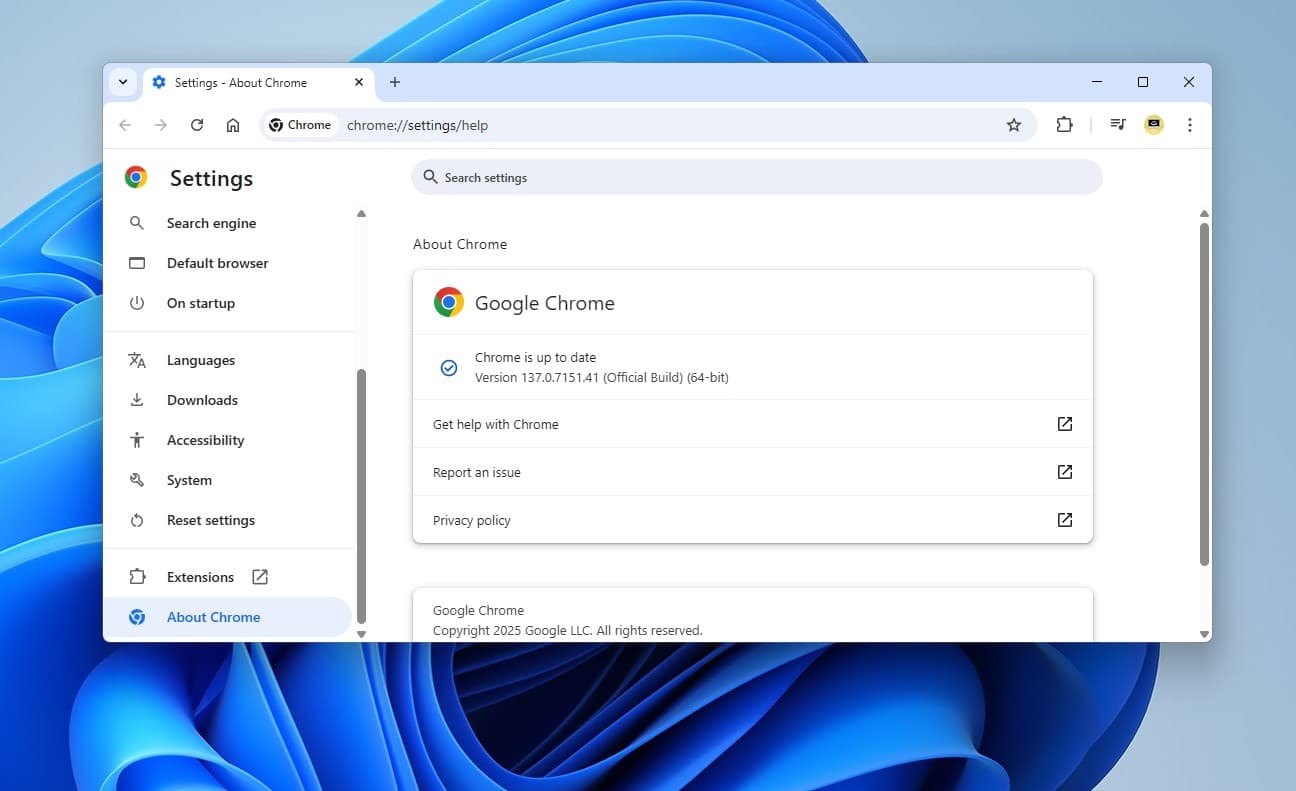Click the Search settings field
The image size is (1296, 791).
coord(757,177)
